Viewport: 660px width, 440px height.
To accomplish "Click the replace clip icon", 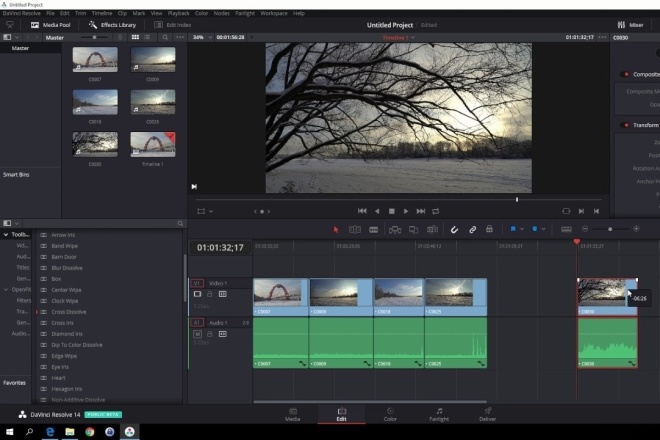I will (432, 229).
